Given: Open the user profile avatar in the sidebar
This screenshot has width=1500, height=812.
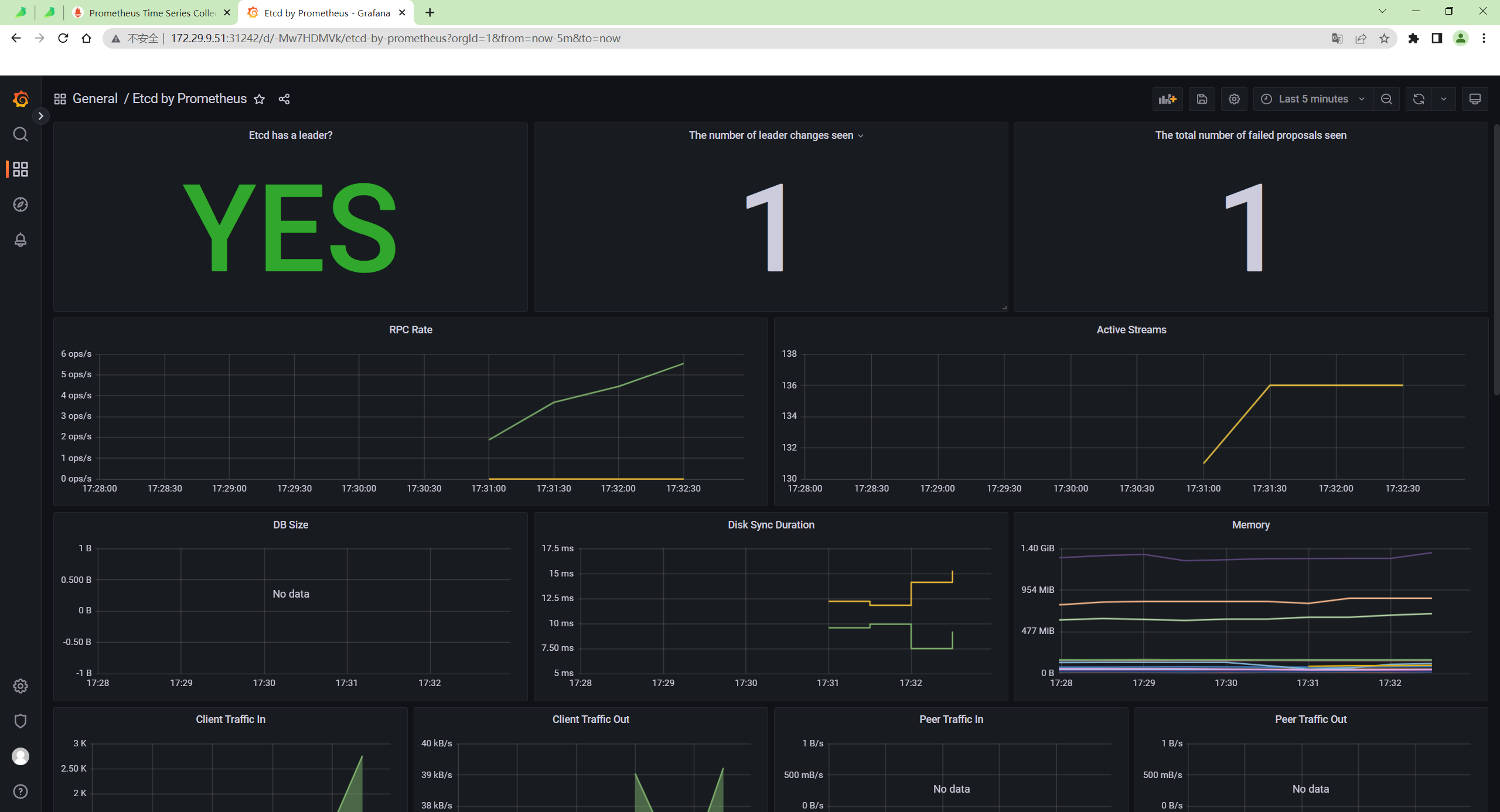Looking at the screenshot, I should [21, 756].
